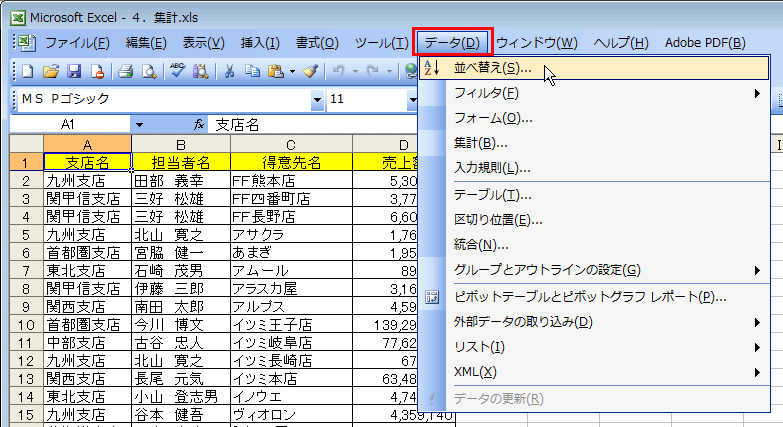Open the font name dropdown
783x427 pixels.
tap(317, 99)
